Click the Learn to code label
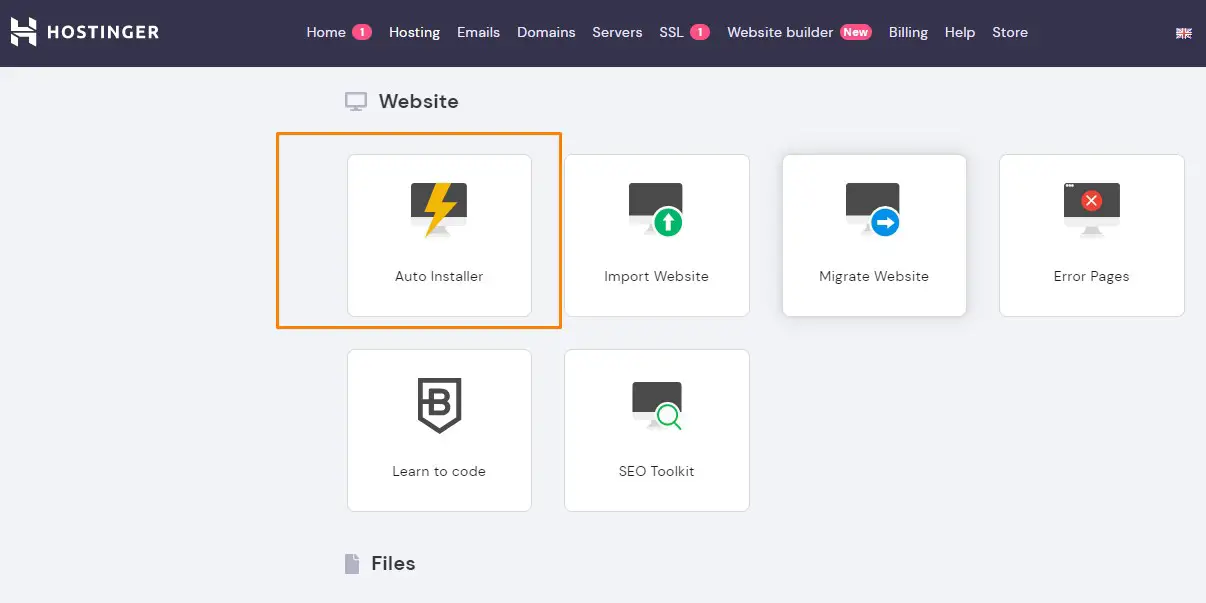The height and width of the screenshot is (603, 1206). pos(439,471)
